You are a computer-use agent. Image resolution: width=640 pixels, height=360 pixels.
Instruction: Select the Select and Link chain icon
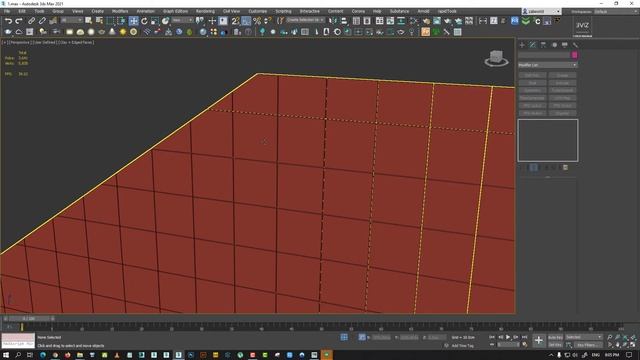pyautogui.click(x=31, y=21)
